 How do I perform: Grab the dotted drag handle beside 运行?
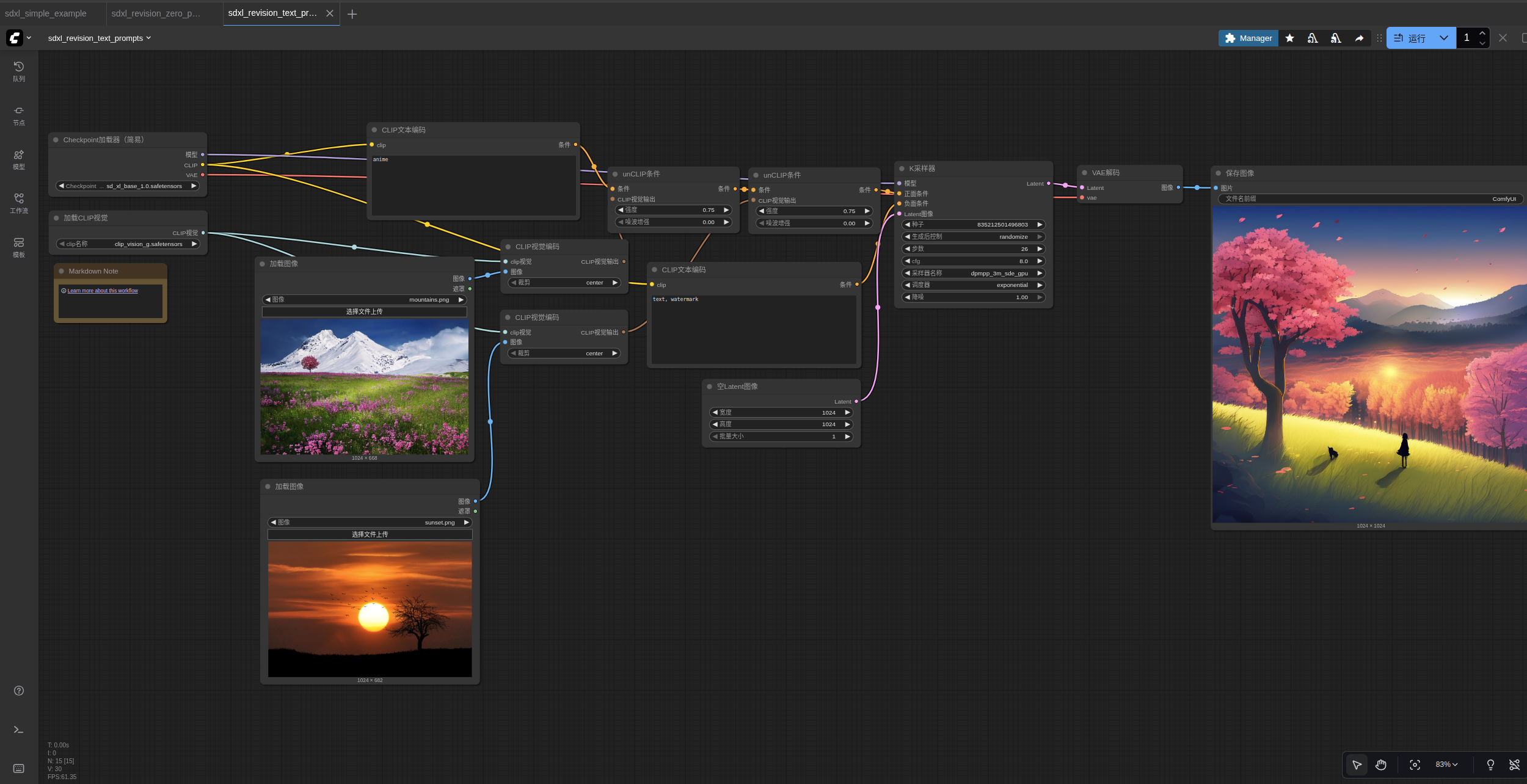click(1379, 38)
